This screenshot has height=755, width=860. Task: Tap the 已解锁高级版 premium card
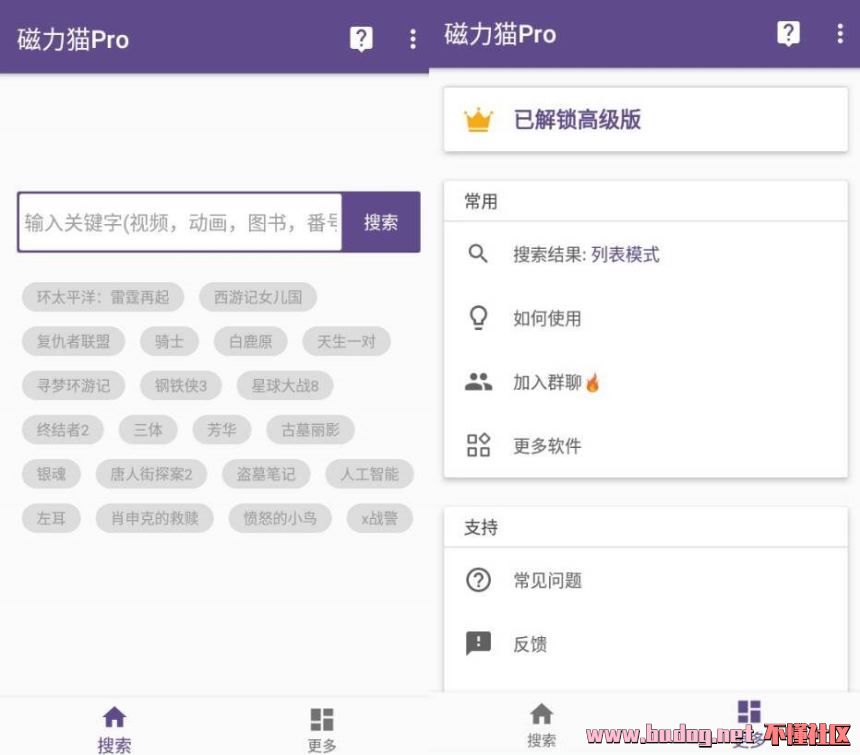pos(645,121)
